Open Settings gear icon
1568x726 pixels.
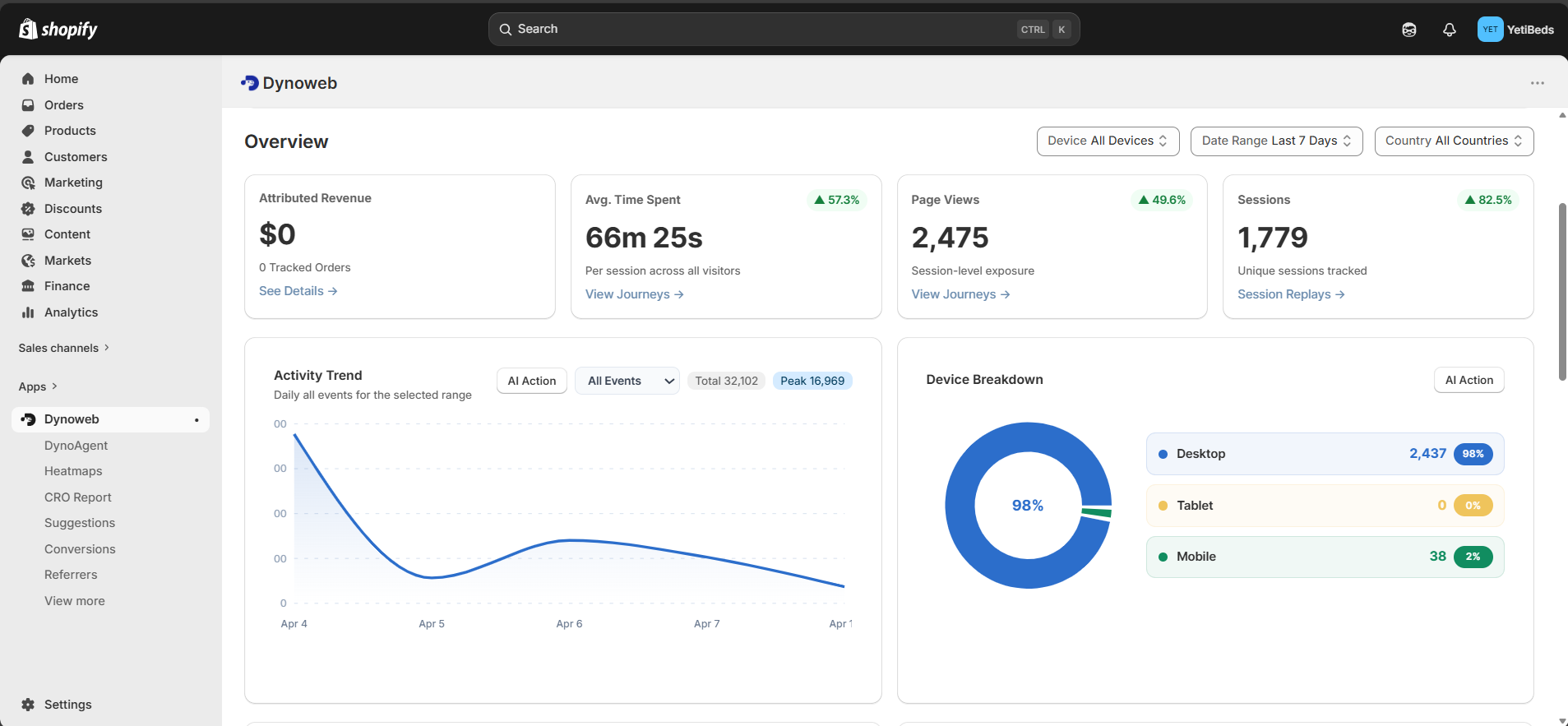tap(28, 705)
